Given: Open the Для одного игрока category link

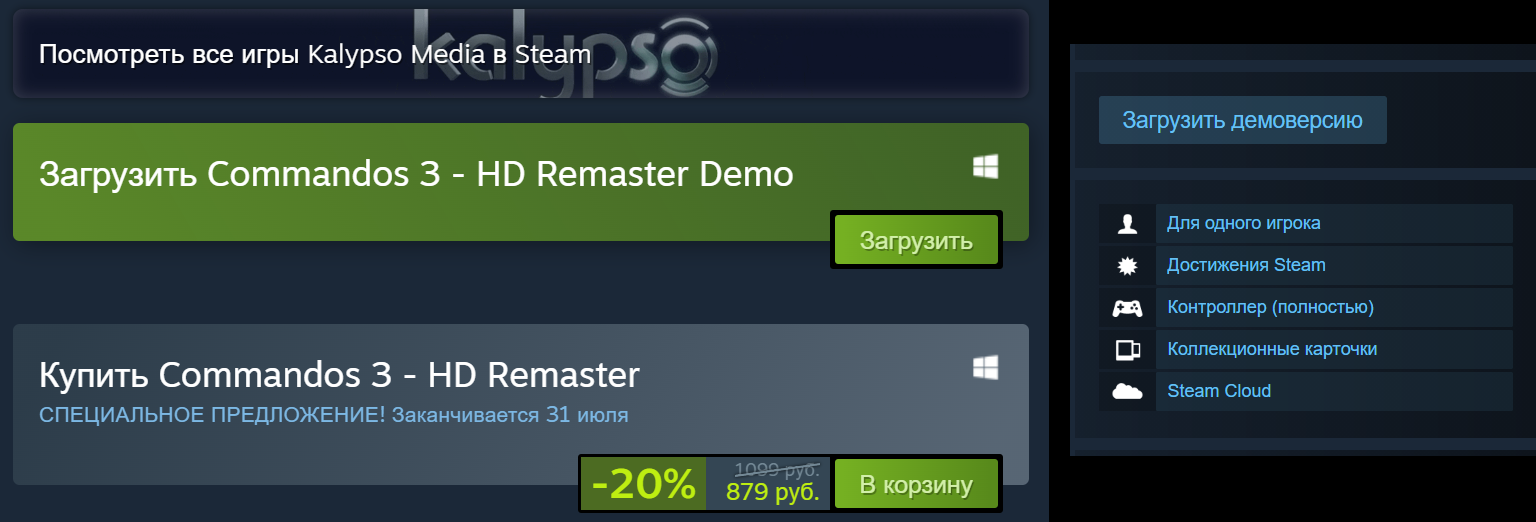Looking at the screenshot, I should click(1244, 223).
